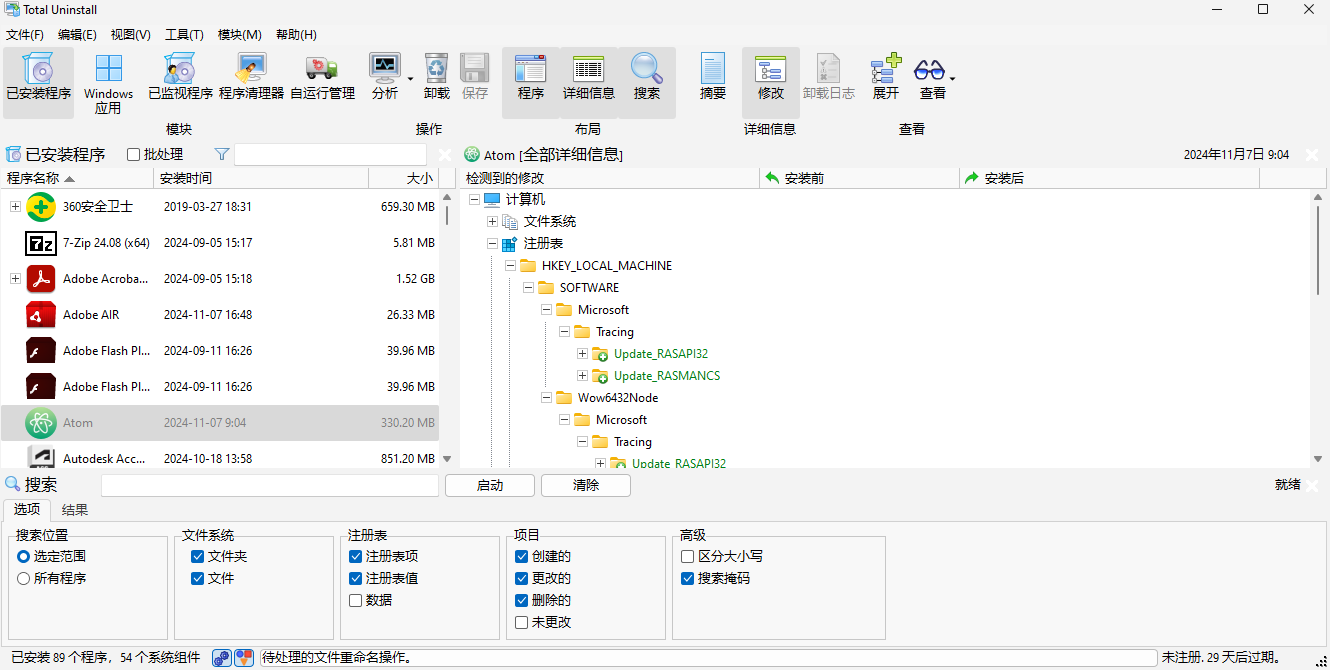Click the 安装前 green arrow column header

point(772,178)
